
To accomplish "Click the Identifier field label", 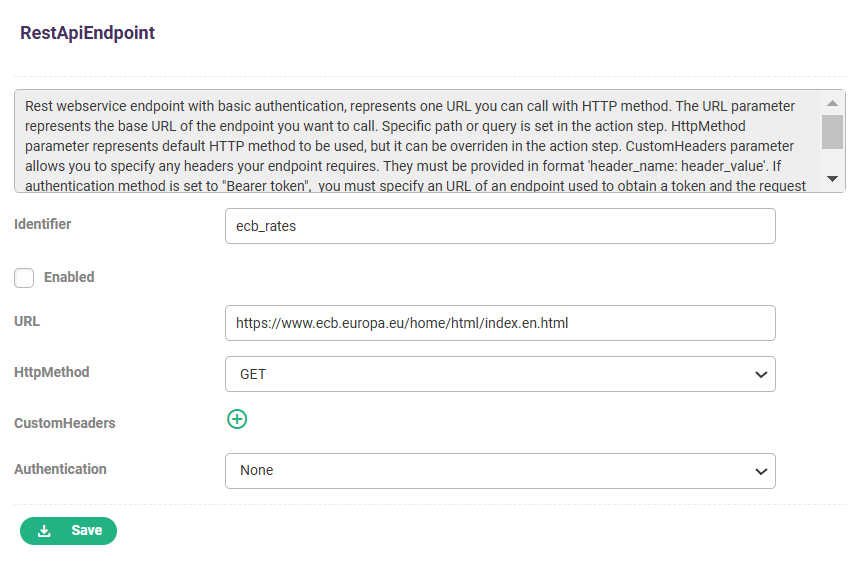I will 43,224.
